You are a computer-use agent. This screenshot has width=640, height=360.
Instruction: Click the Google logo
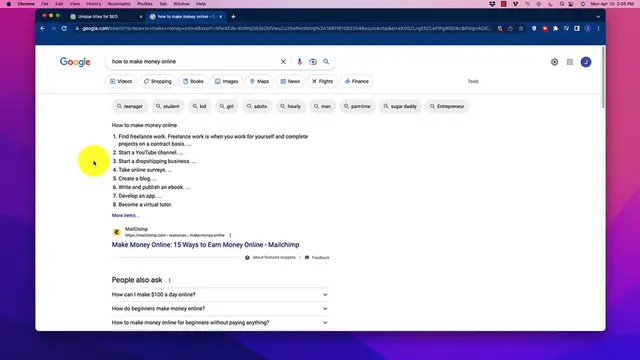(x=75, y=62)
